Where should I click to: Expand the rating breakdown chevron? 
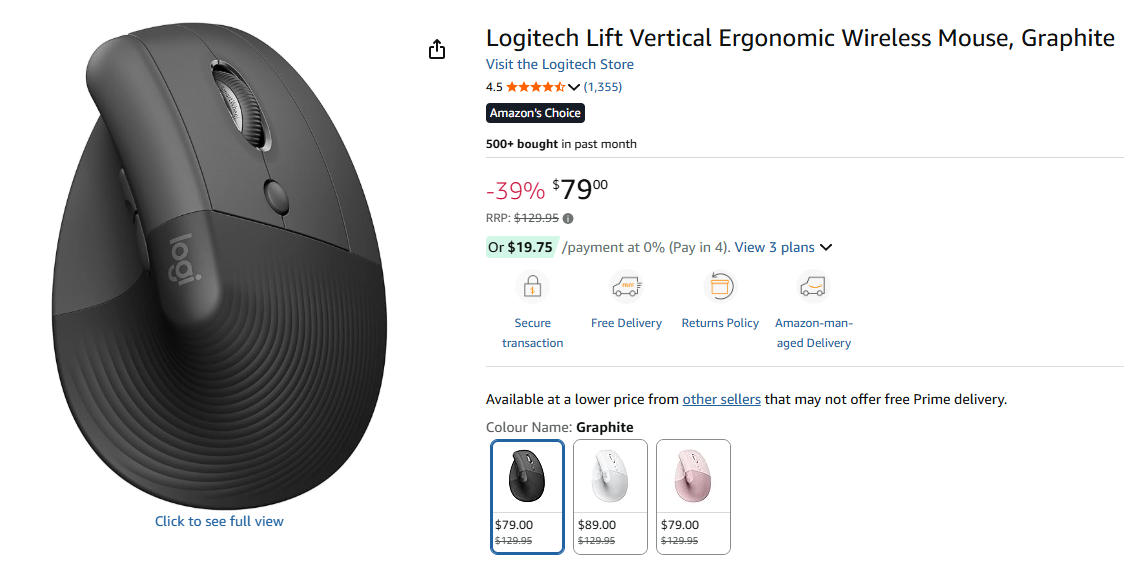574,87
